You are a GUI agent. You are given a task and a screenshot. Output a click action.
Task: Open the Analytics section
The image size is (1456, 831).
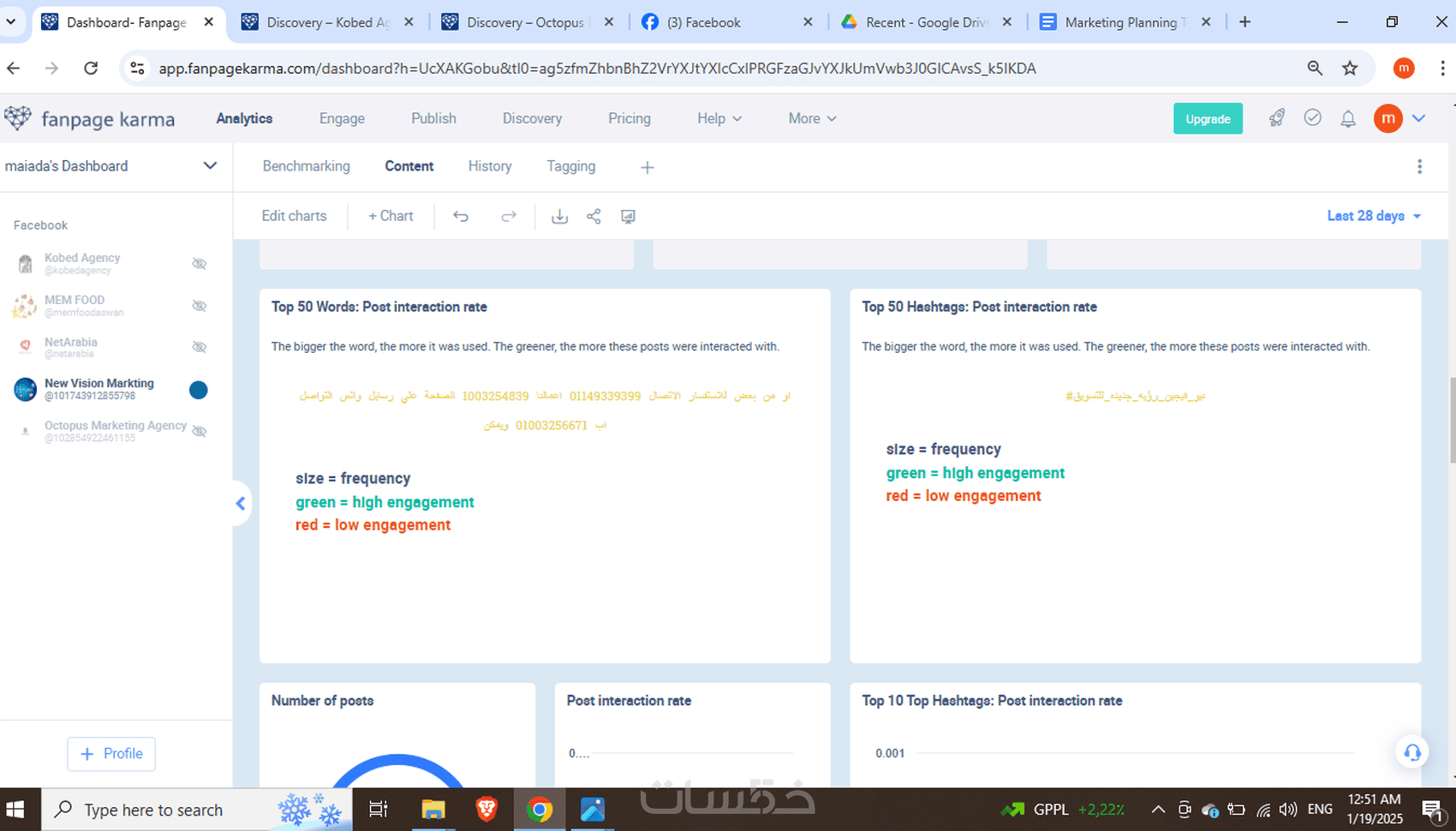[x=244, y=119]
